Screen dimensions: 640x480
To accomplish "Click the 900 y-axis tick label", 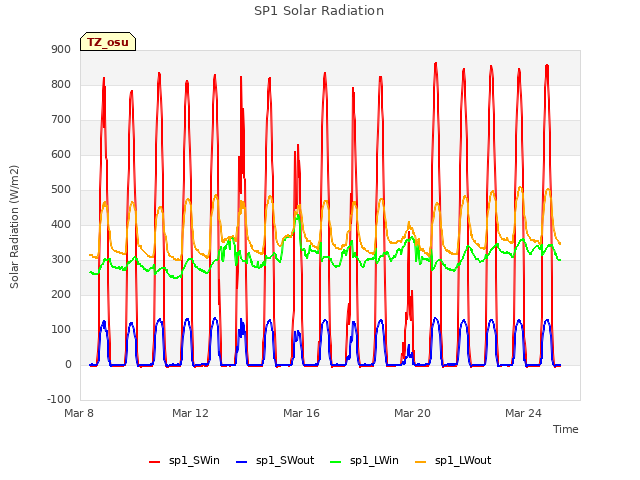I will tap(61, 49).
